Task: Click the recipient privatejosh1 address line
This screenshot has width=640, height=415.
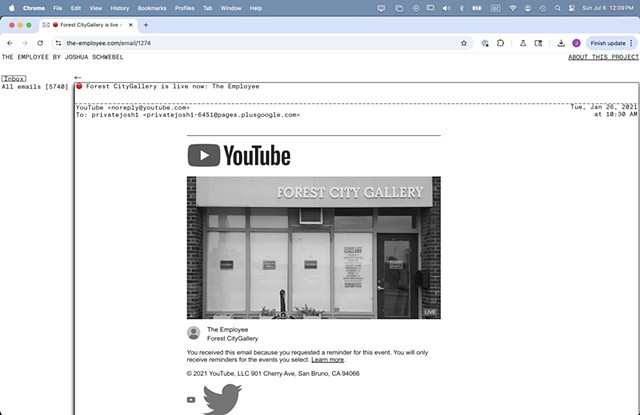Action: (x=188, y=115)
